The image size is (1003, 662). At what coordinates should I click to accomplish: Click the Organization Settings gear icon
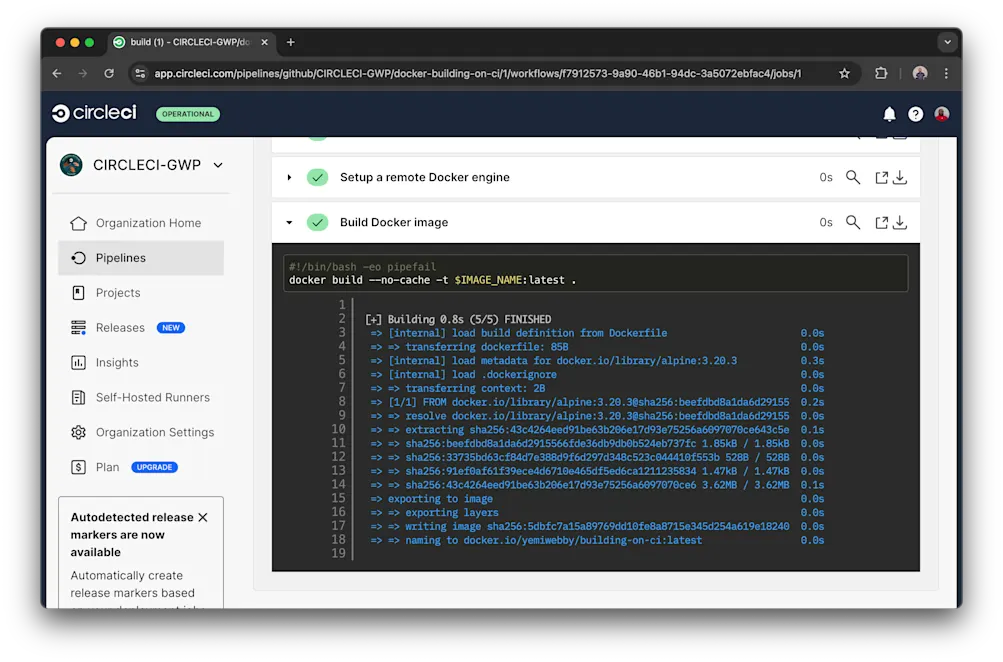coord(78,432)
